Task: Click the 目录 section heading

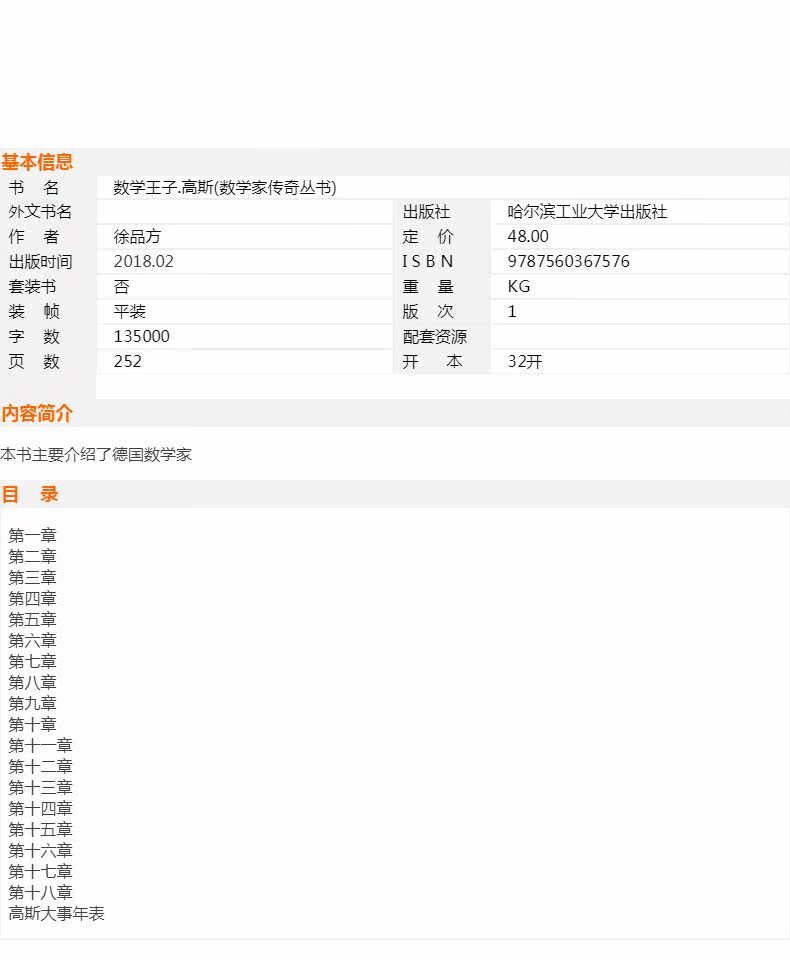Action: click(29, 494)
